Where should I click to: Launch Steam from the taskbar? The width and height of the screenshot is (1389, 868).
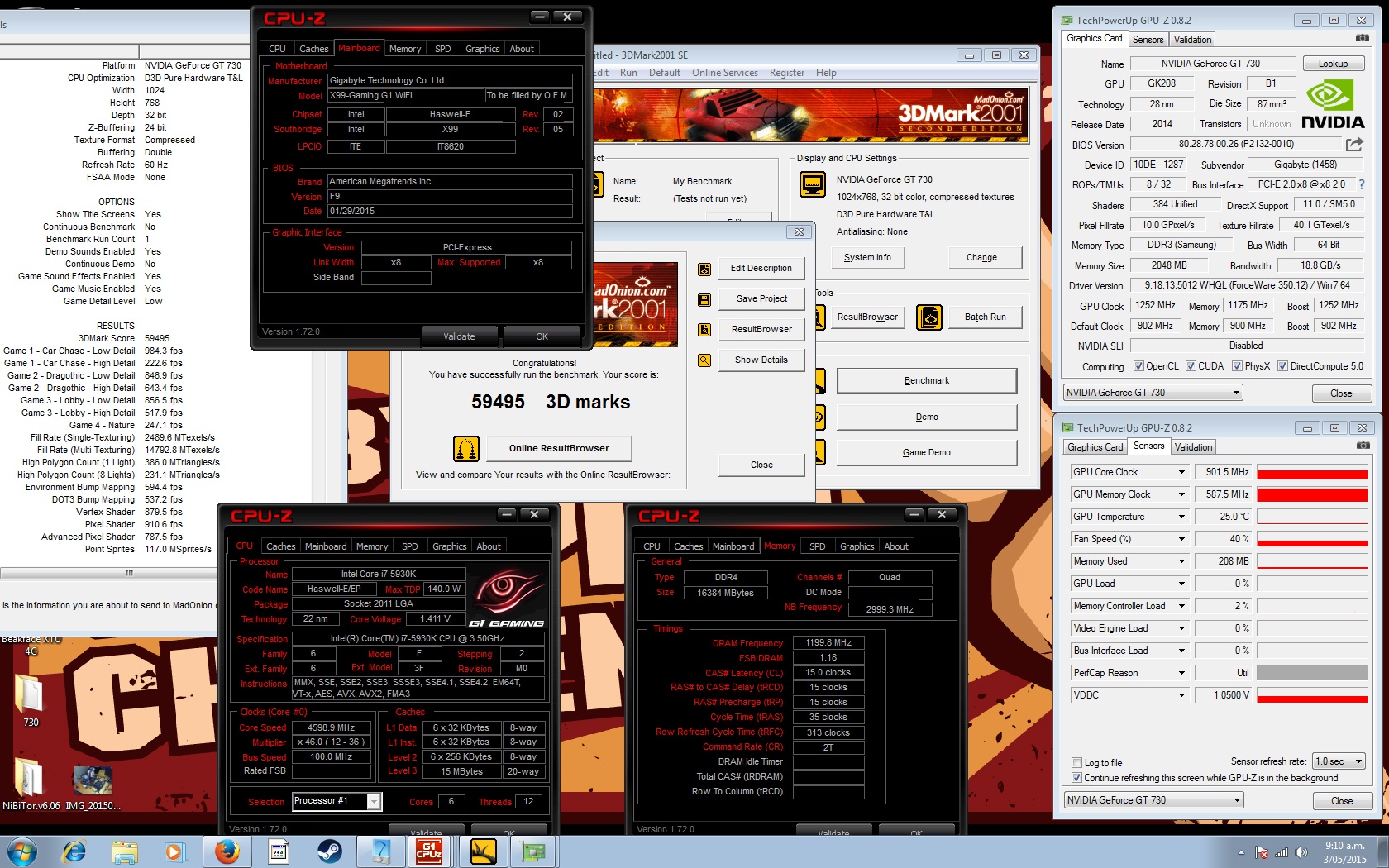tap(330, 851)
